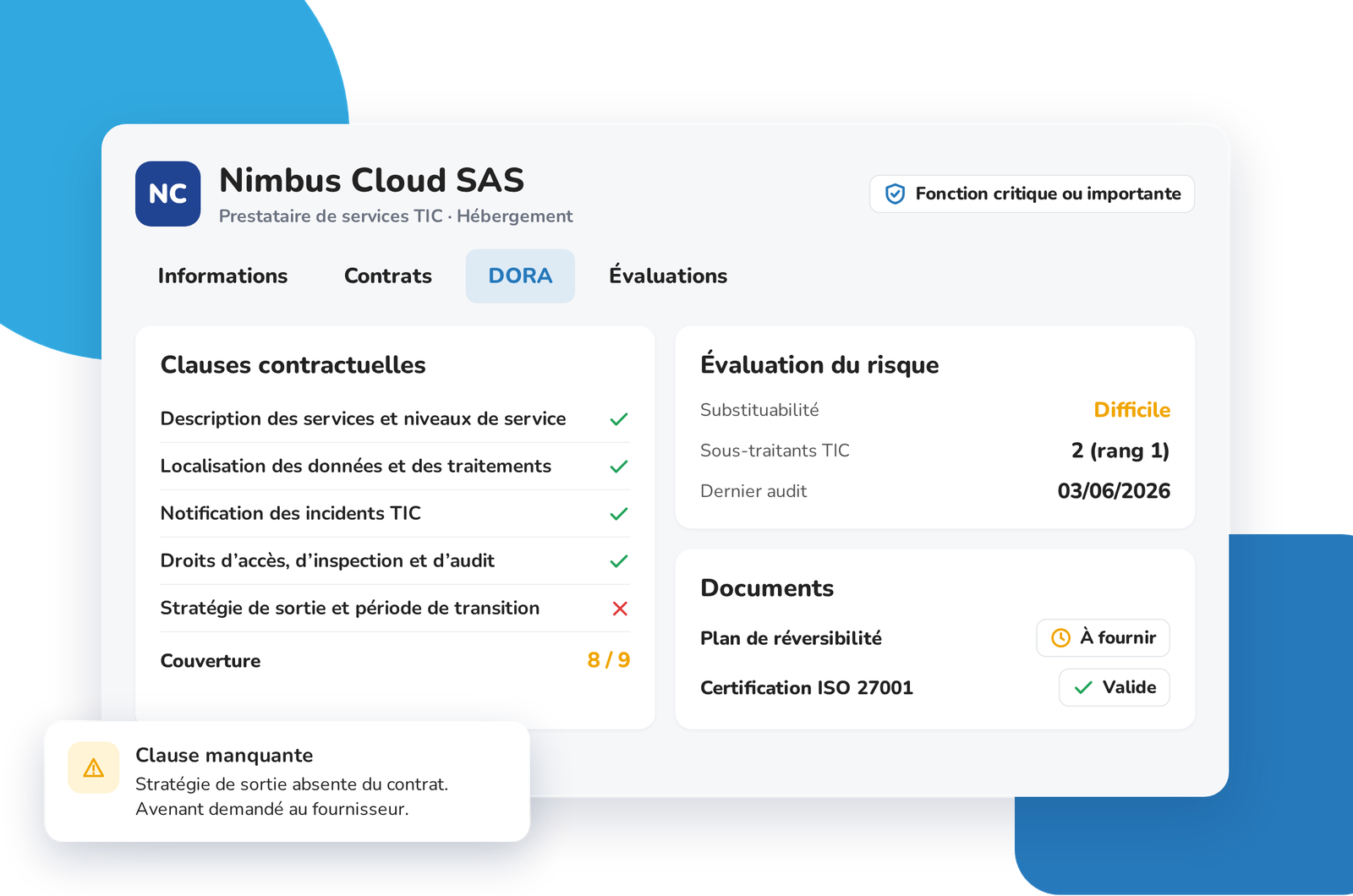The image size is (1353, 896).
Task: Click the checkmark for Droits d'accès et d'audit
Action: pyautogui.click(x=619, y=561)
